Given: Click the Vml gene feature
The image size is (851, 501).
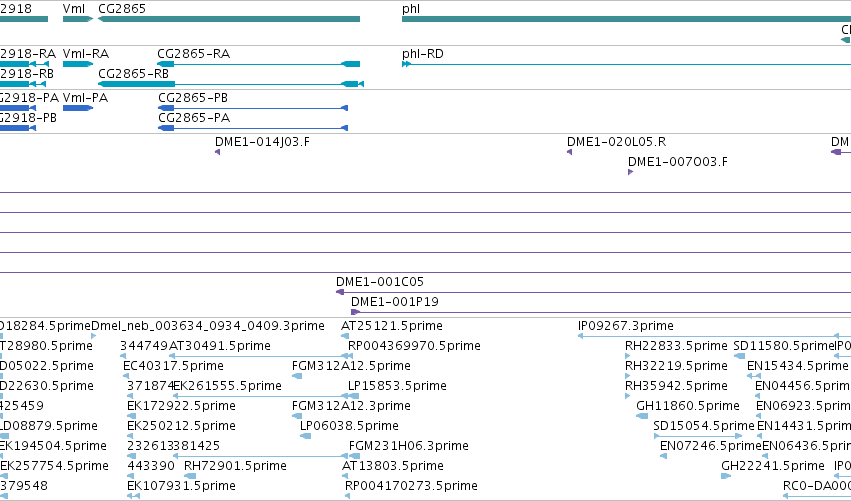Looking at the screenshot, I should (78, 19).
